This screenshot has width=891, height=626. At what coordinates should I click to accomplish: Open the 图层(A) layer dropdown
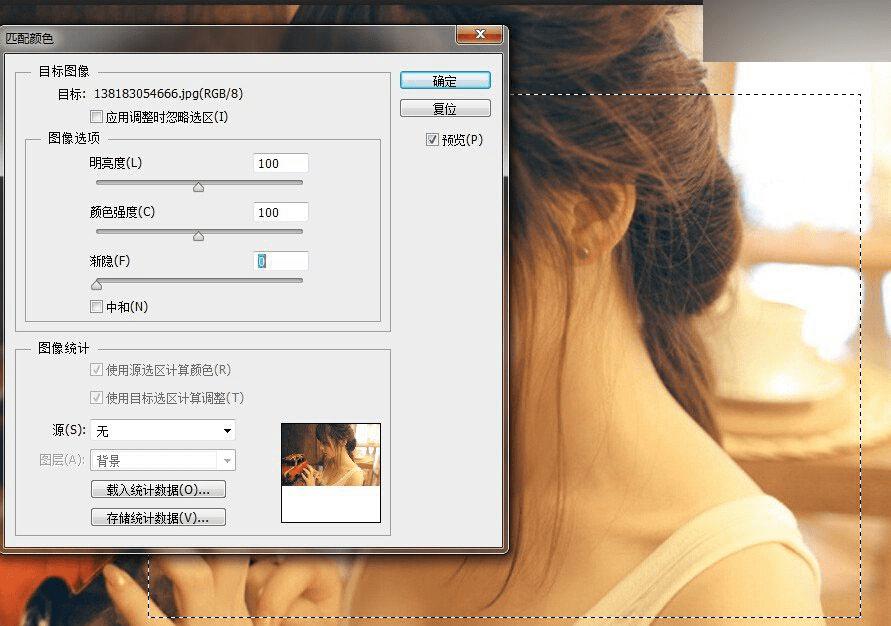[x=163, y=460]
